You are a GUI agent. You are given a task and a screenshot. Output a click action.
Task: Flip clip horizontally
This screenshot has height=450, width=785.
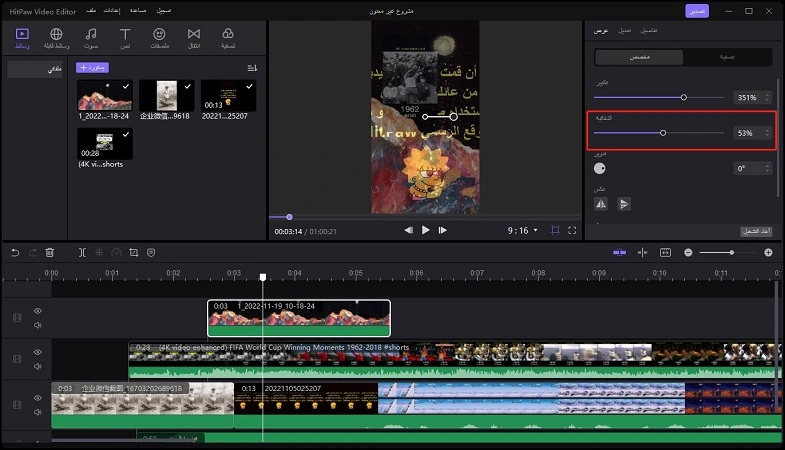pos(601,204)
